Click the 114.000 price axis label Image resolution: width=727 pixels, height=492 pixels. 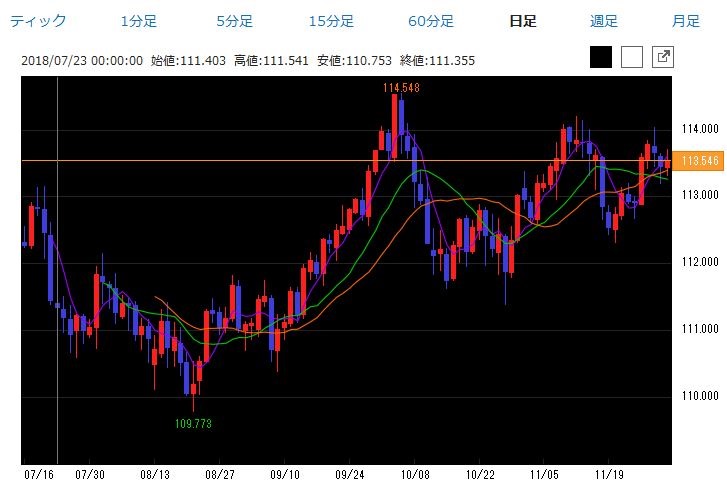tap(700, 128)
